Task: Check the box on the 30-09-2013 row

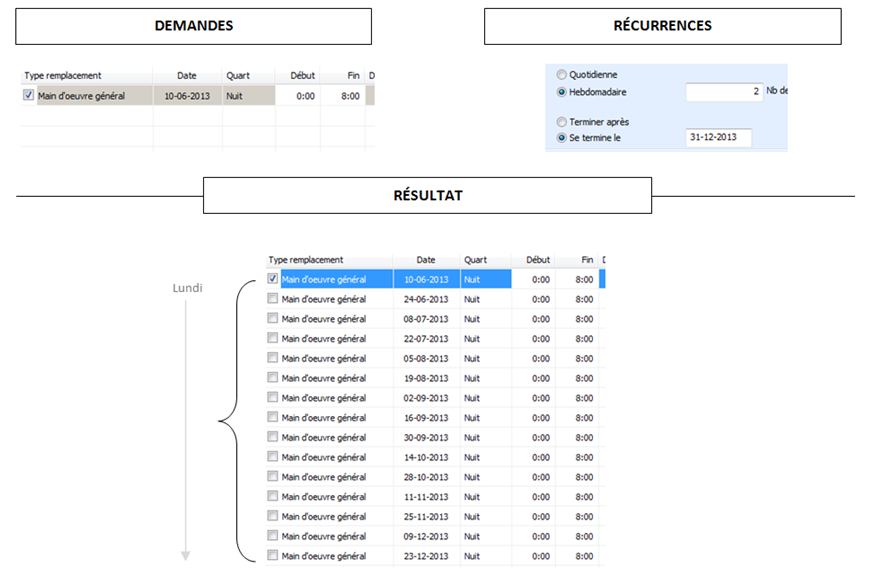Action: click(x=273, y=437)
